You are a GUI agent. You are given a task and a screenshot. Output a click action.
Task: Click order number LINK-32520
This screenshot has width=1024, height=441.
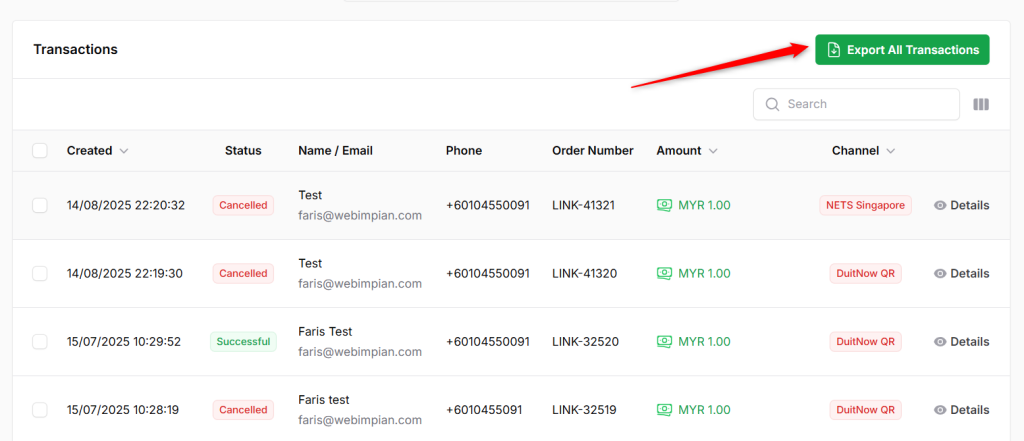(x=584, y=342)
